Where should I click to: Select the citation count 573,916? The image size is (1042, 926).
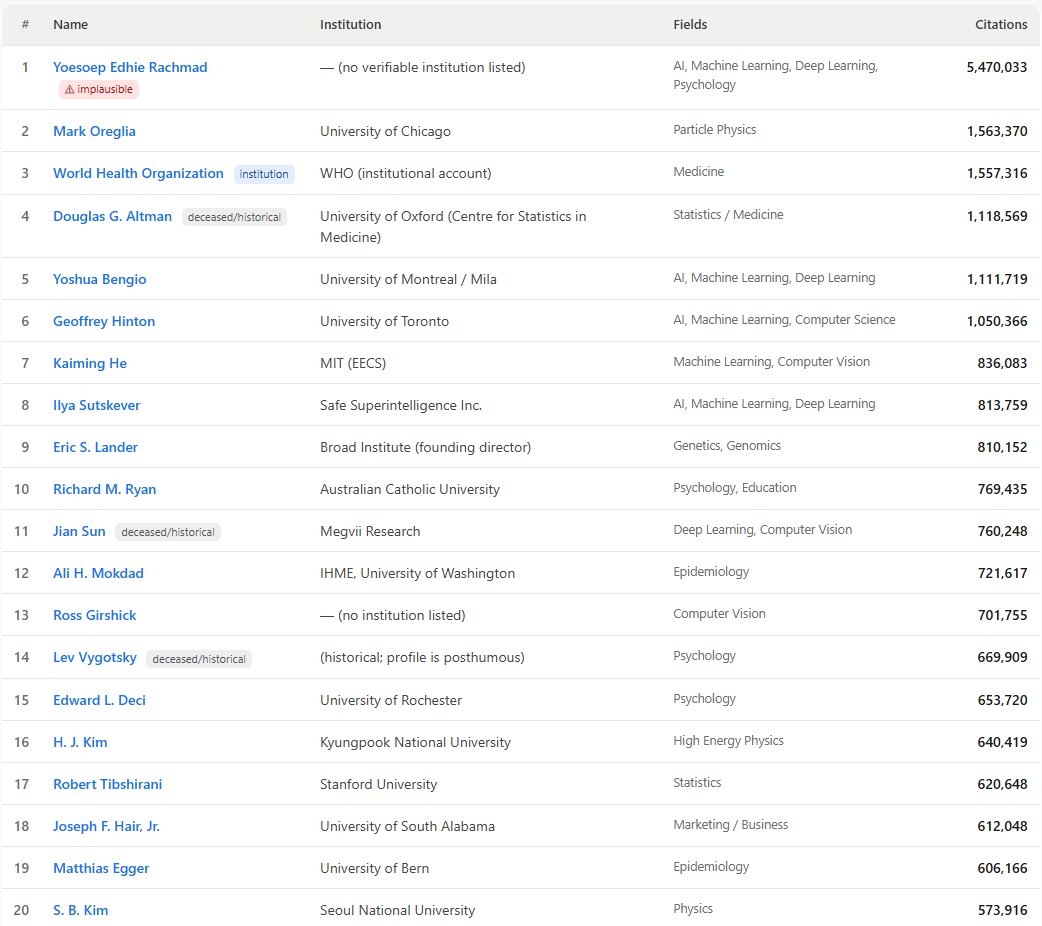click(1002, 910)
